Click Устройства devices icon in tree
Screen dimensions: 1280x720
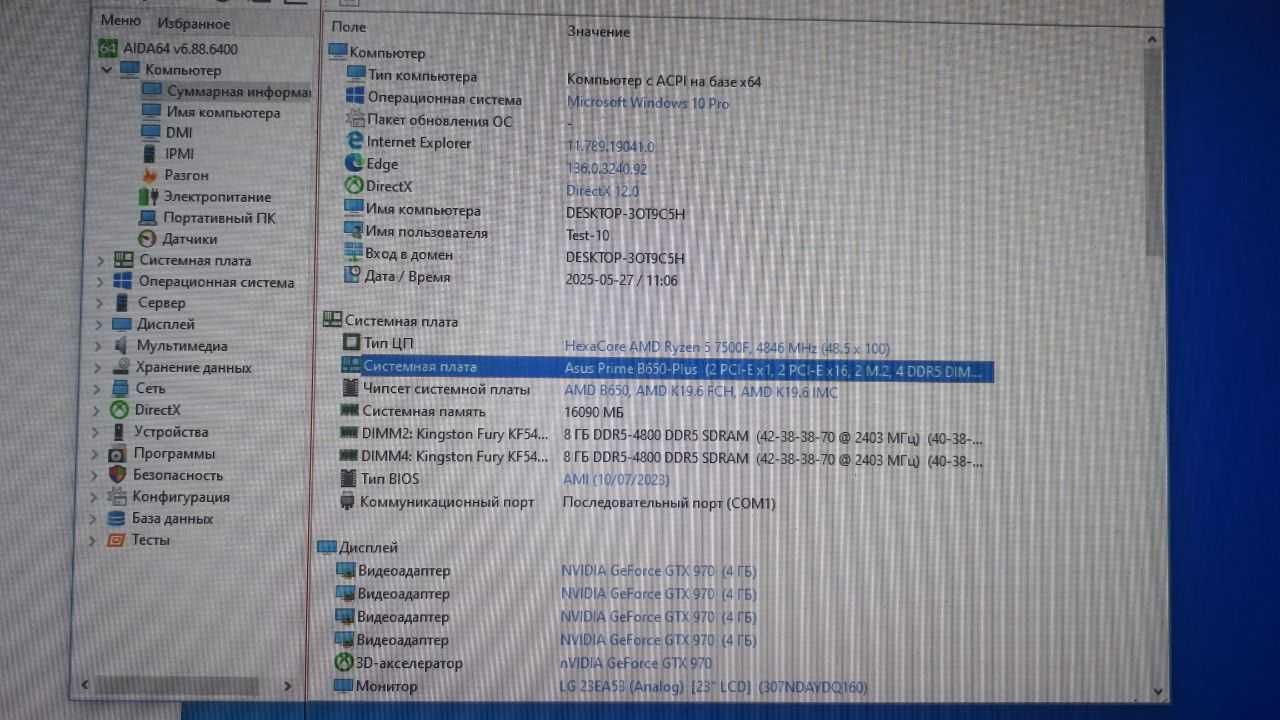click(x=119, y=432)
